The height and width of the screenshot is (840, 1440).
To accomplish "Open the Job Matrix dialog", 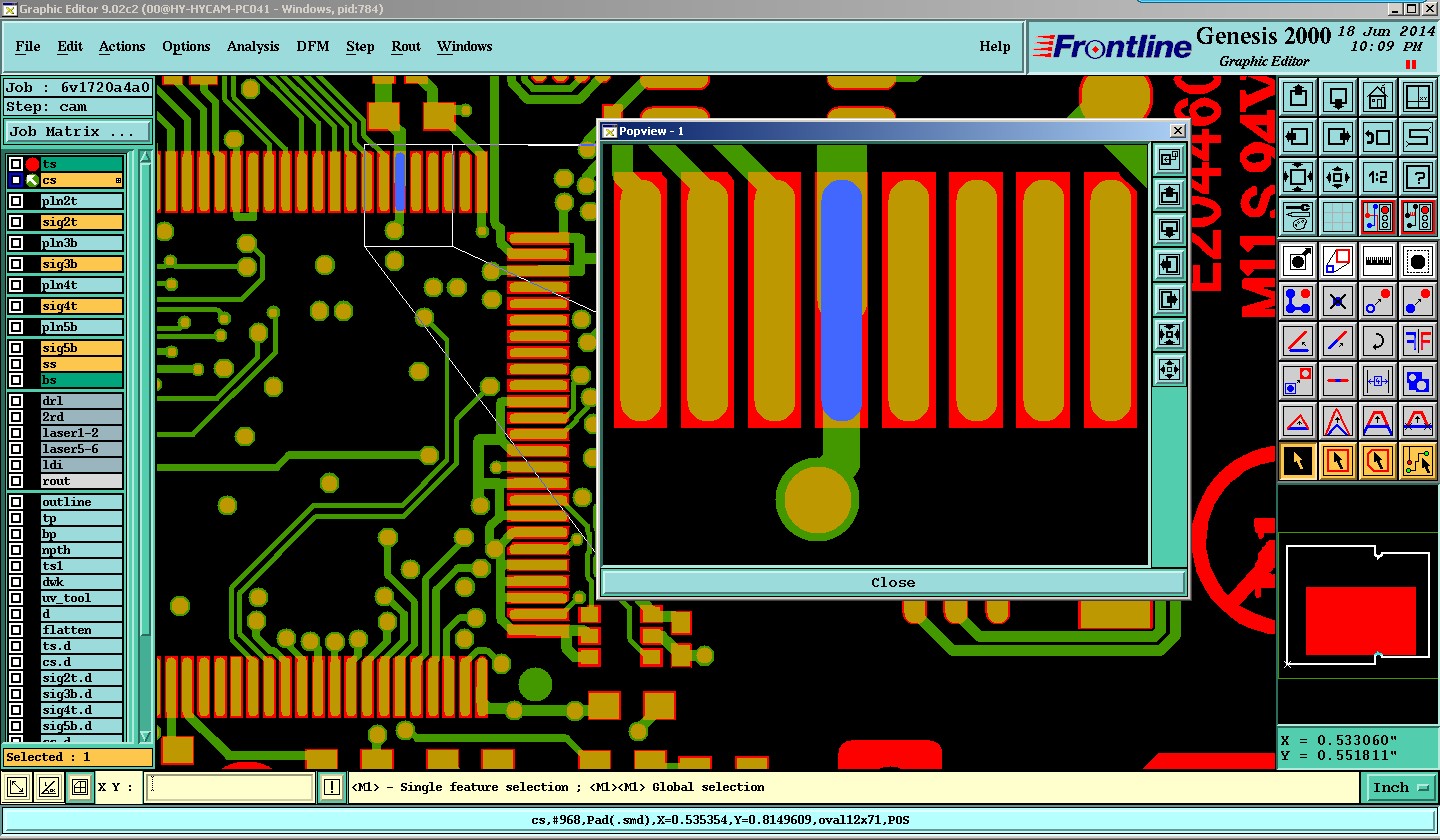I will [x=78, y=131].
